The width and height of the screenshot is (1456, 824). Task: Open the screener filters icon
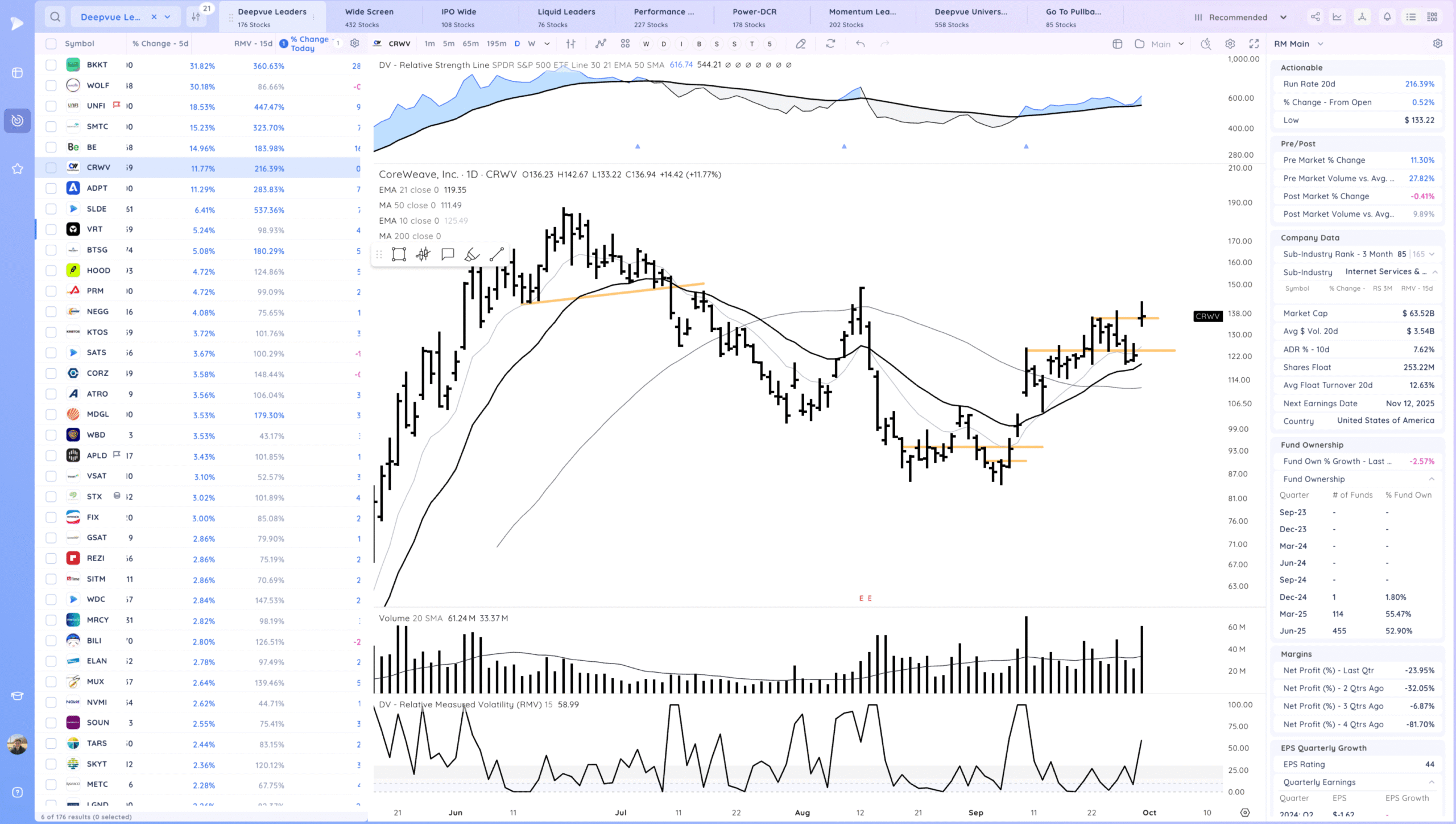[x=196, y=17]
